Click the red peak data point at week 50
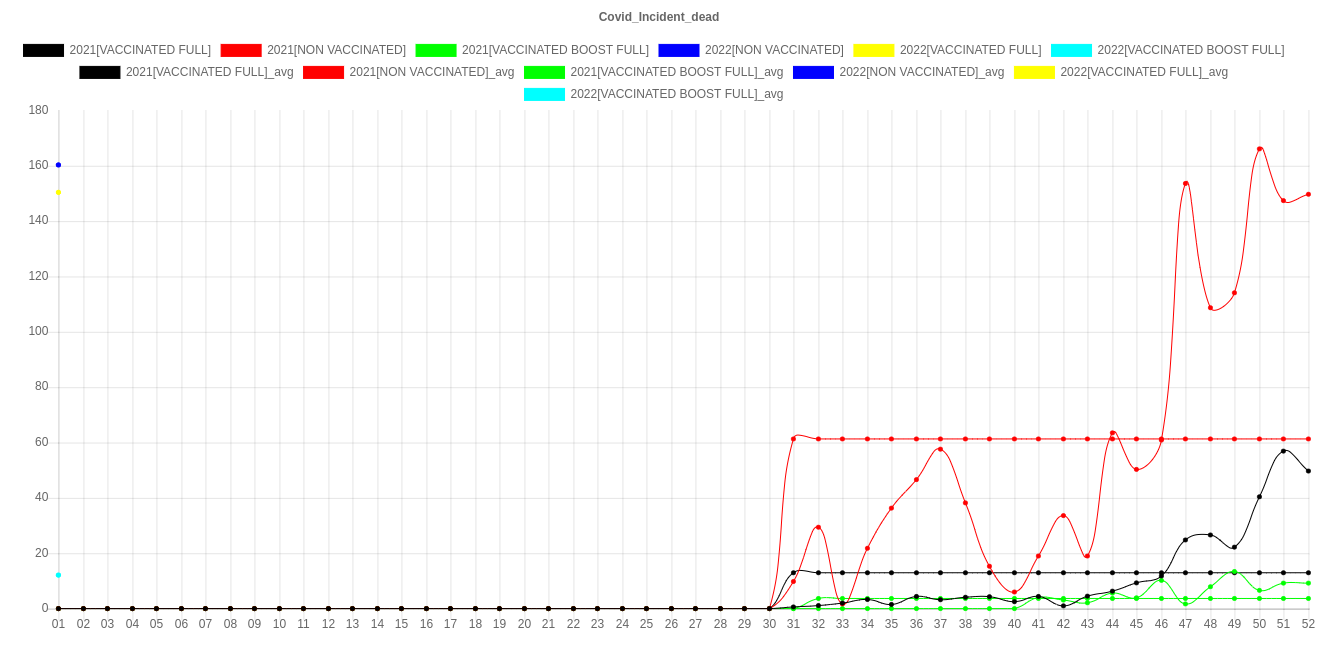This screenshot has width=1318, height=659. click(x=1259, y=149)
